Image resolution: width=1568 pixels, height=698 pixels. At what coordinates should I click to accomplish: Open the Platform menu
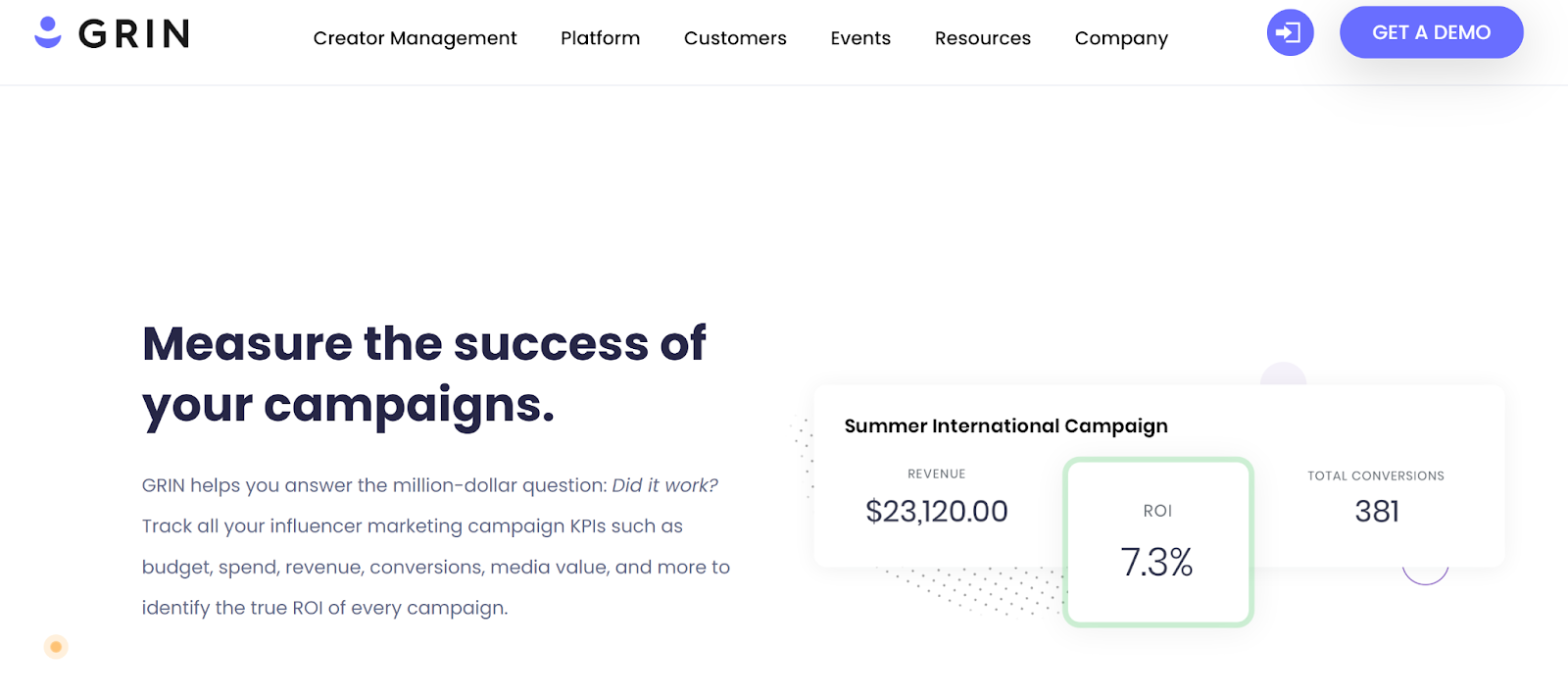coord(600,38)
